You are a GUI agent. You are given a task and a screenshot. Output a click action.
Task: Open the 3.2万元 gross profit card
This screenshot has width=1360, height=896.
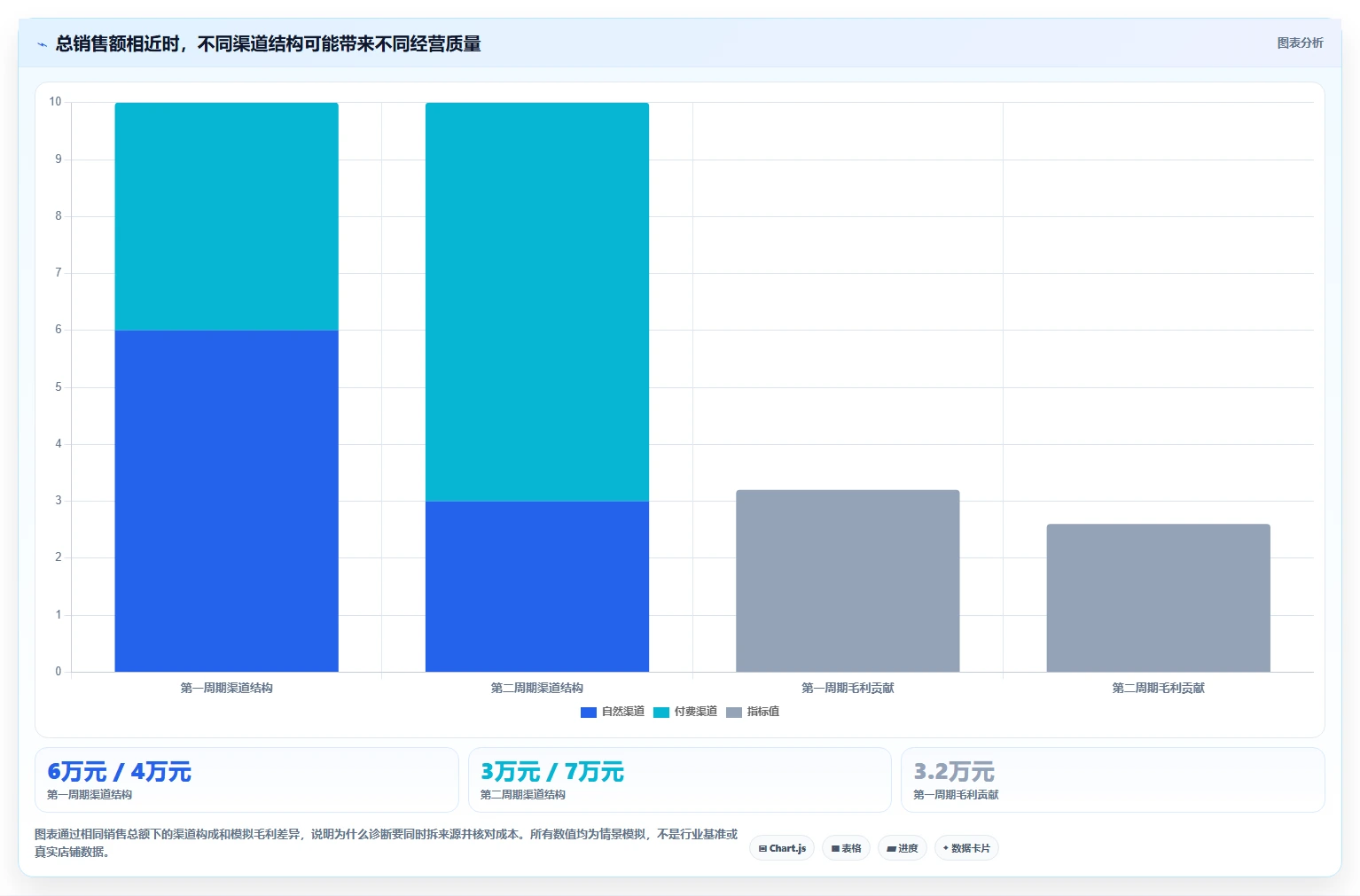pyautogui.click(x=1113, y=780)
